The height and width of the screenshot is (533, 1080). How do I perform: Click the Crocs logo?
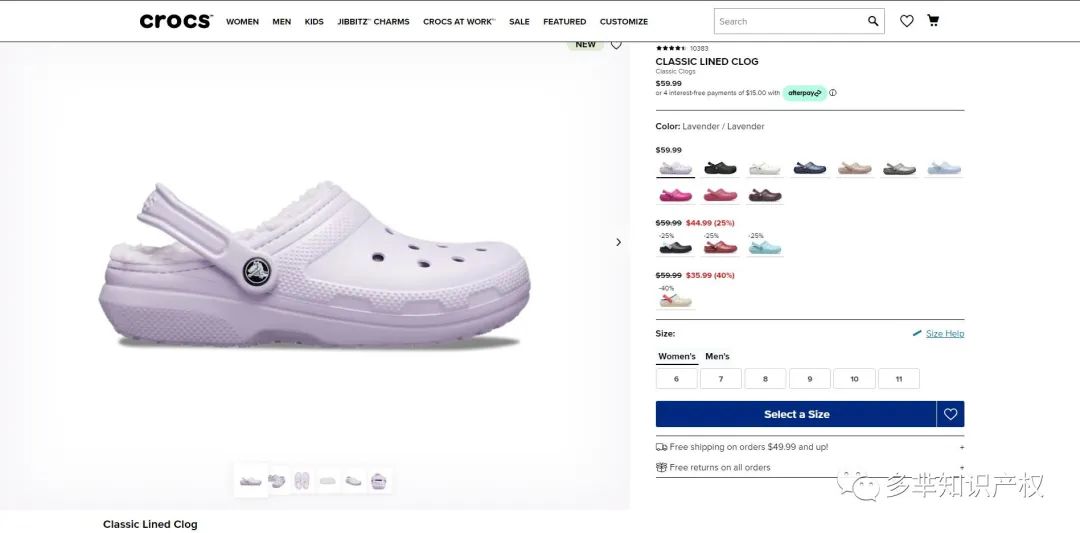coord(175,21)
